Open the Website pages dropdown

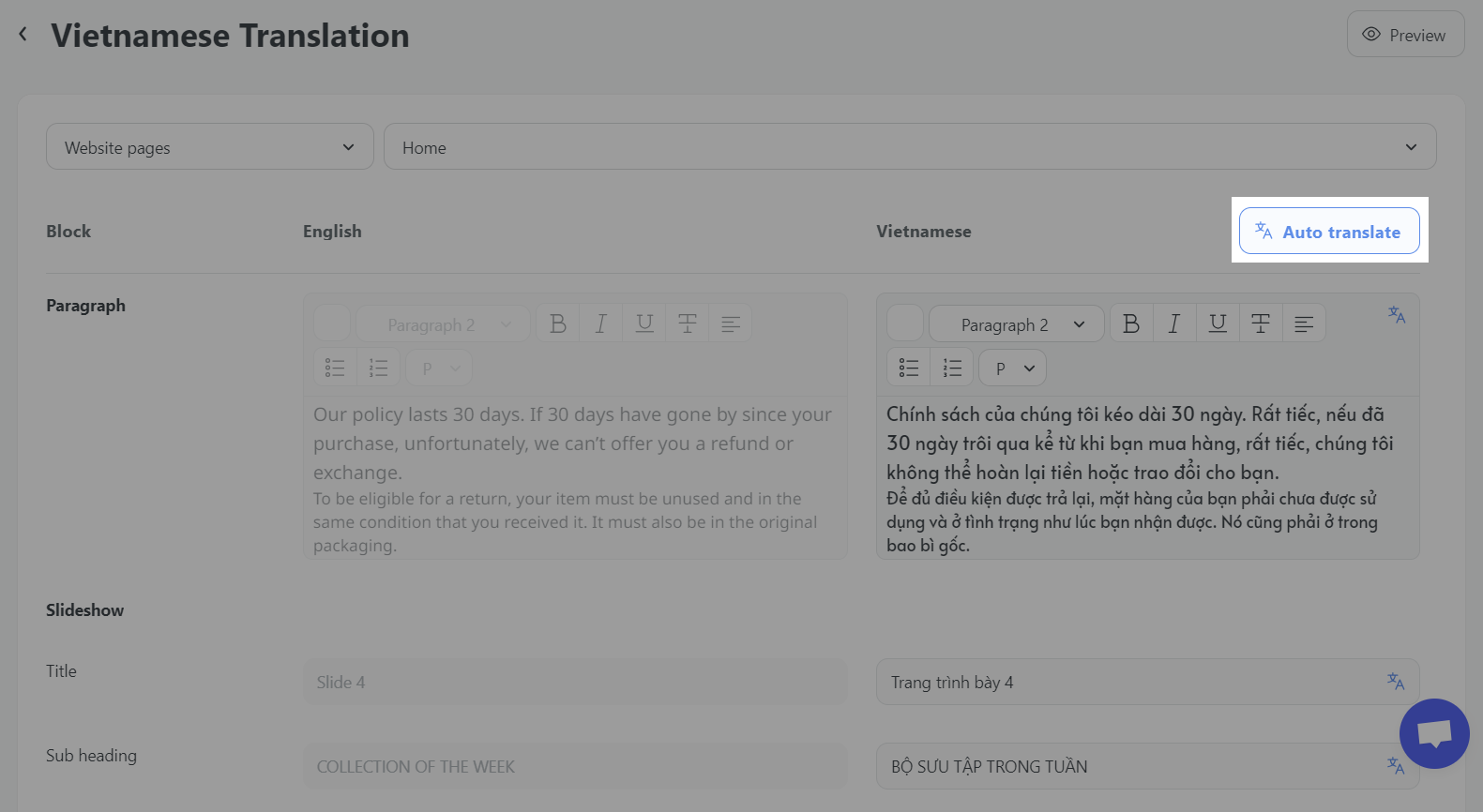tap(209, 147)
